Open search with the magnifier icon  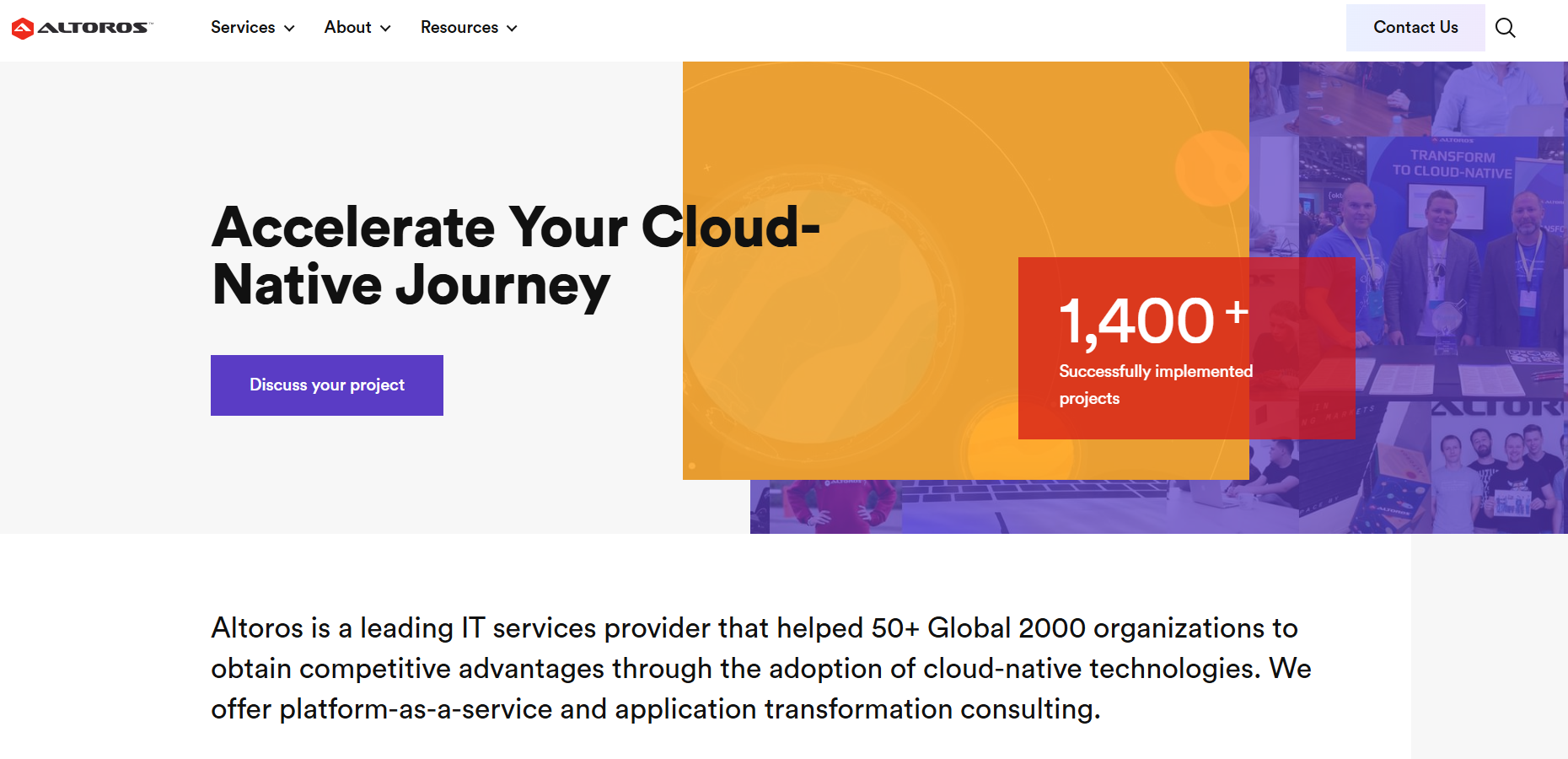(1505, 28)
